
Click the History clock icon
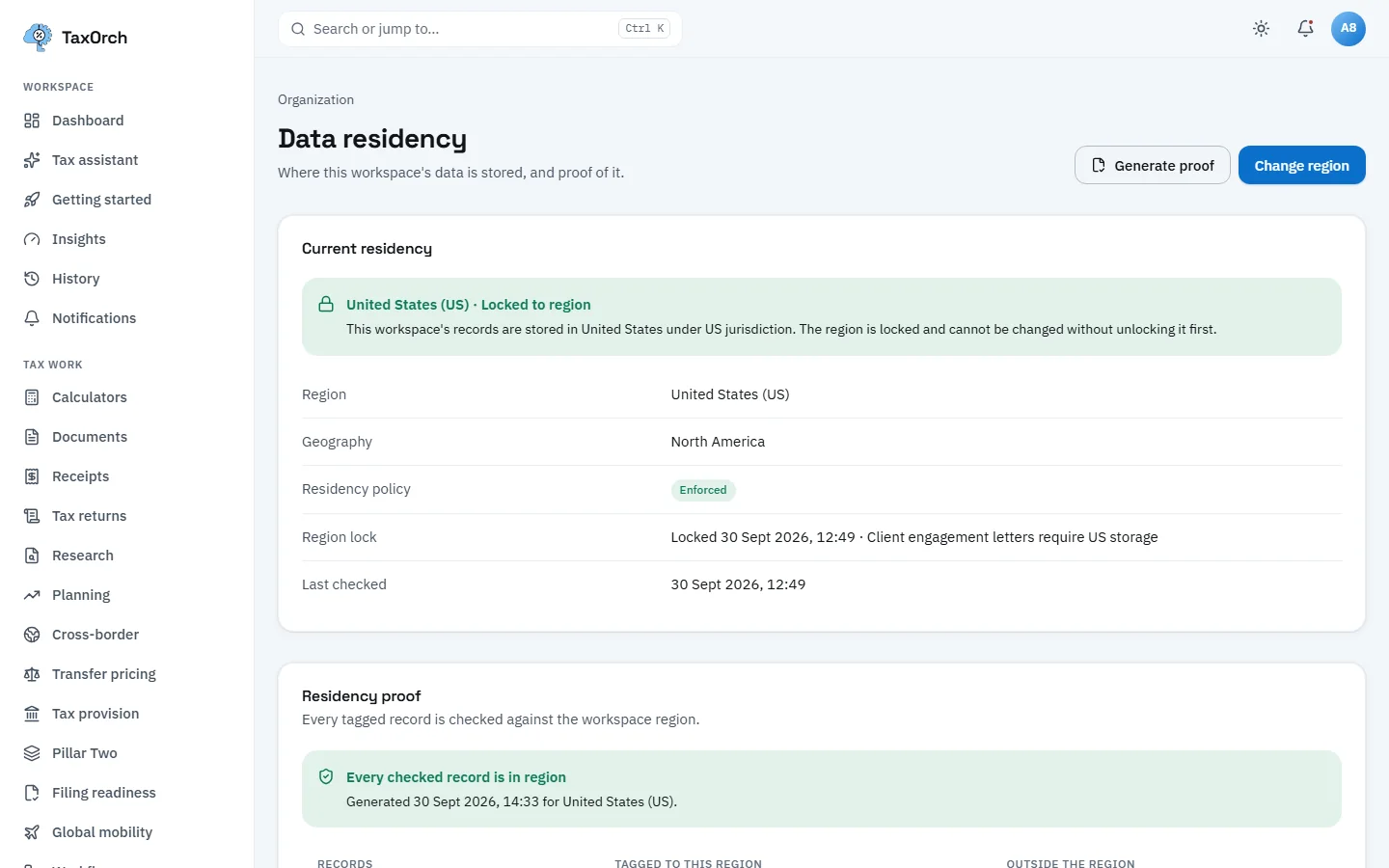32,279
